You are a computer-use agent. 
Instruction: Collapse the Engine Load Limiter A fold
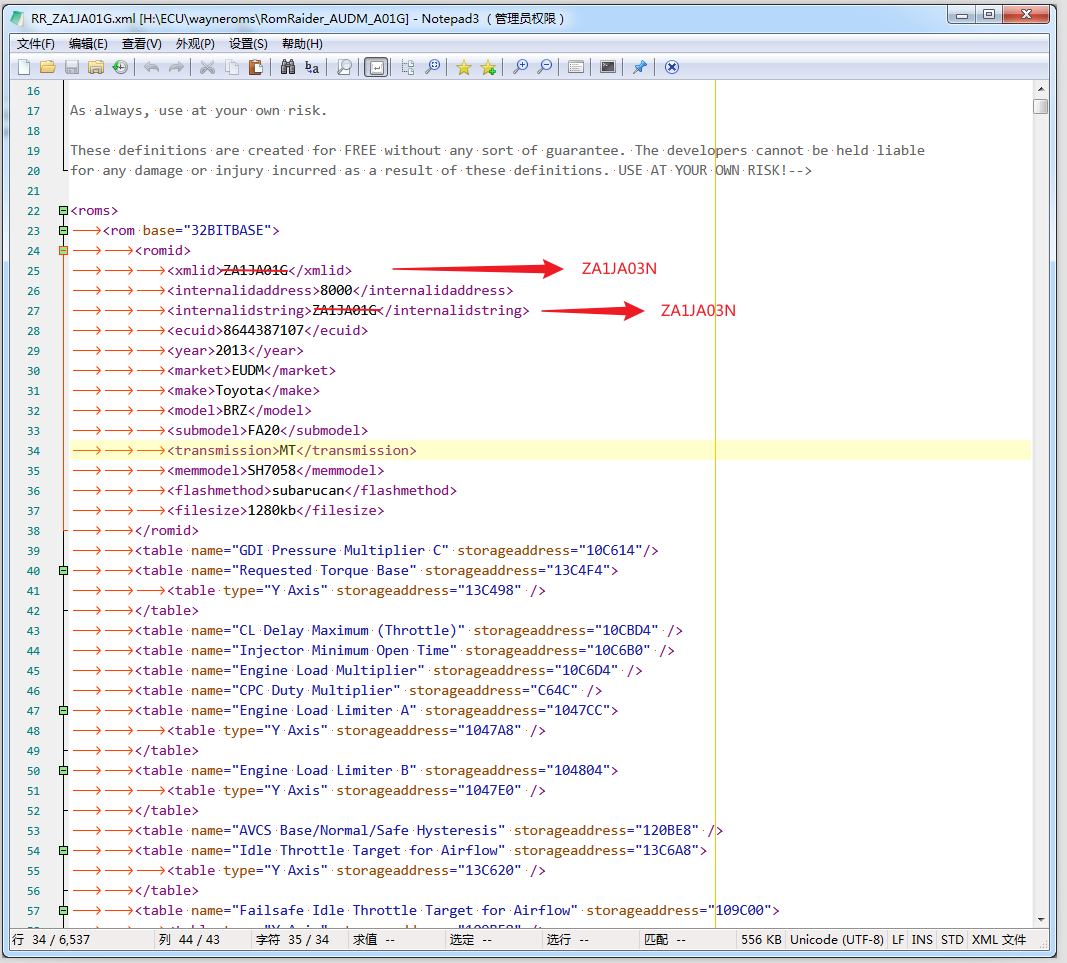click(63, 710)
